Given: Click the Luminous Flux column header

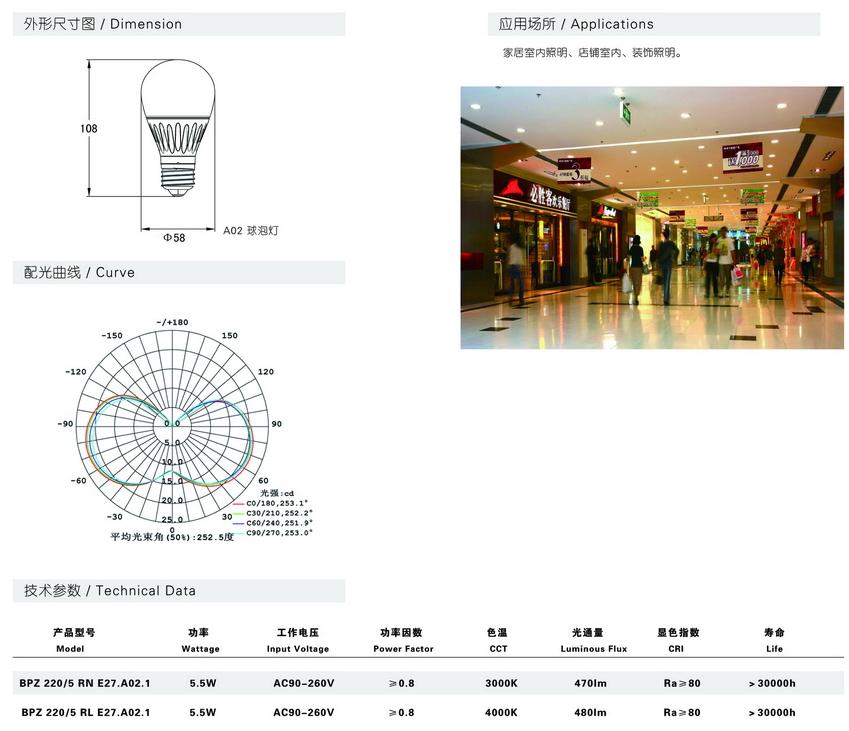Looking at the screenshot, I should tap(594, 649).
